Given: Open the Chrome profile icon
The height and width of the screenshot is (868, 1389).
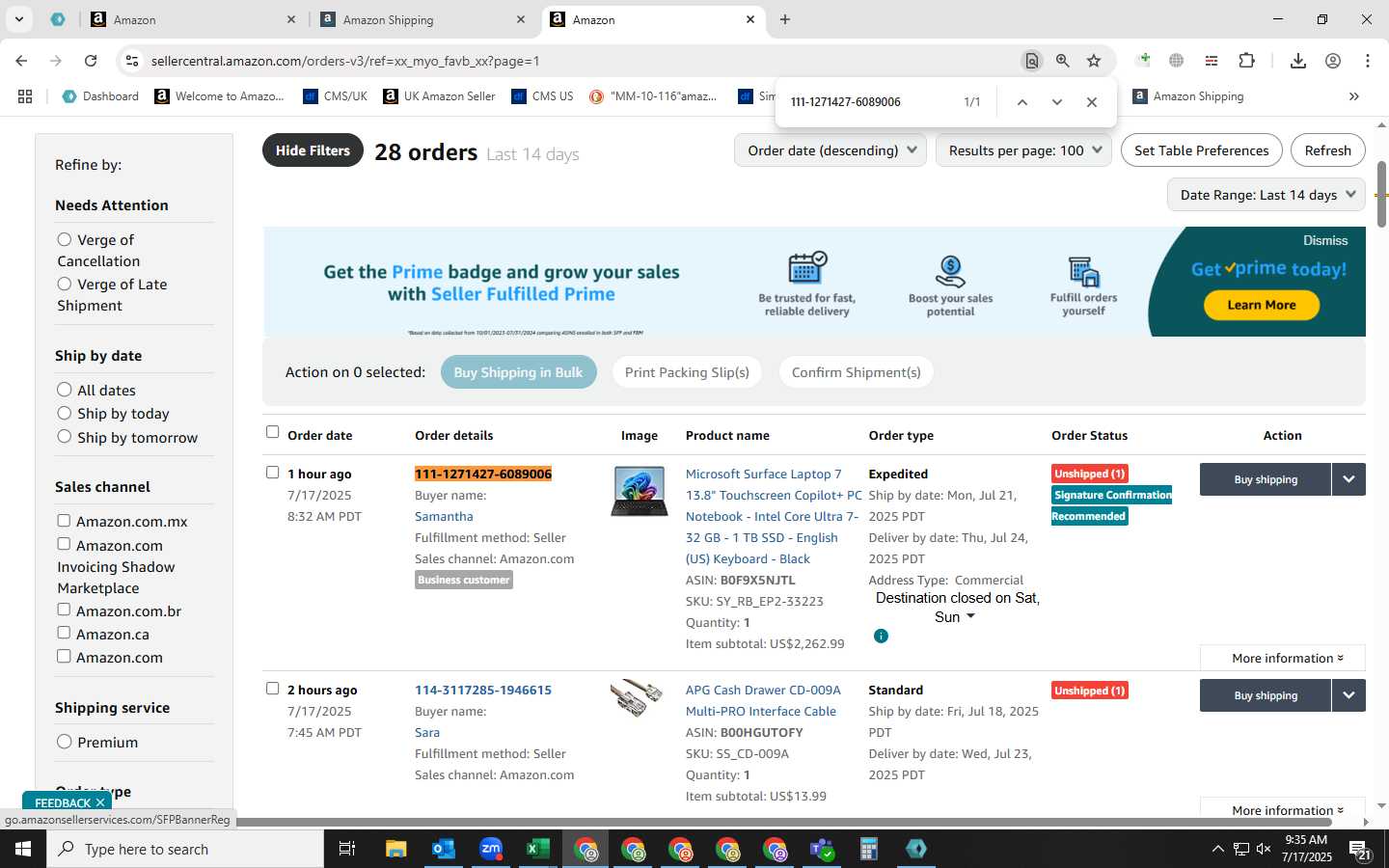Looking at the screenshot, I should point(1333,61).
